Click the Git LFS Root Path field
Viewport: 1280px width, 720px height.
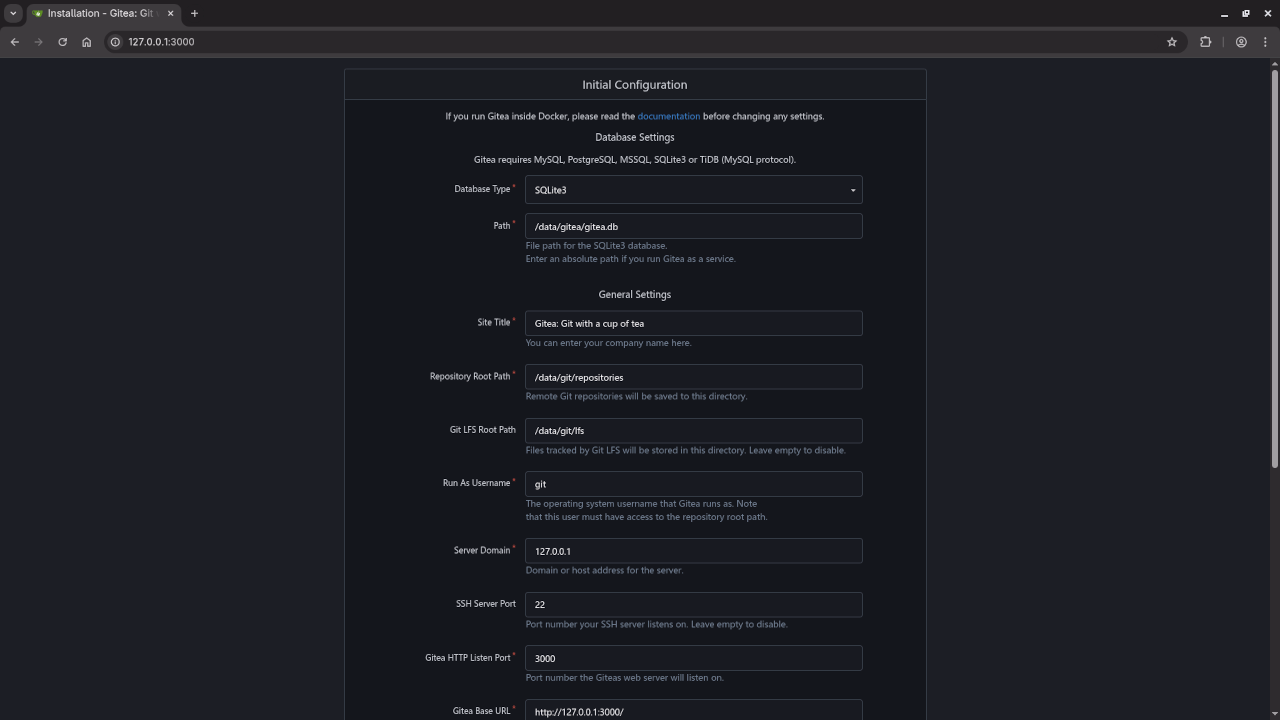pyautogui.click(x=693, y=431)
